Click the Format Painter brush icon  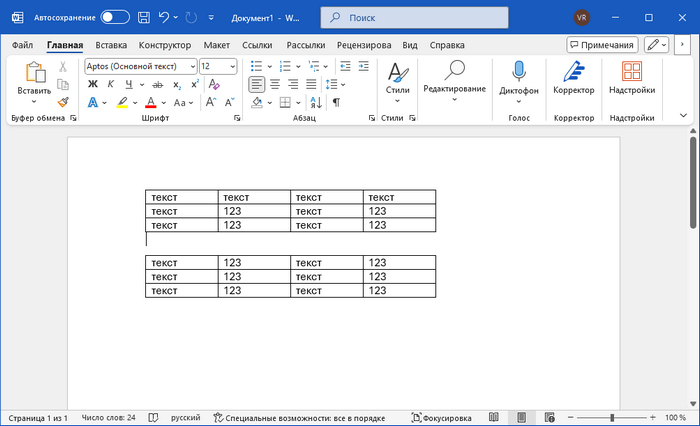pyautogui.click(x=63, y=102)
